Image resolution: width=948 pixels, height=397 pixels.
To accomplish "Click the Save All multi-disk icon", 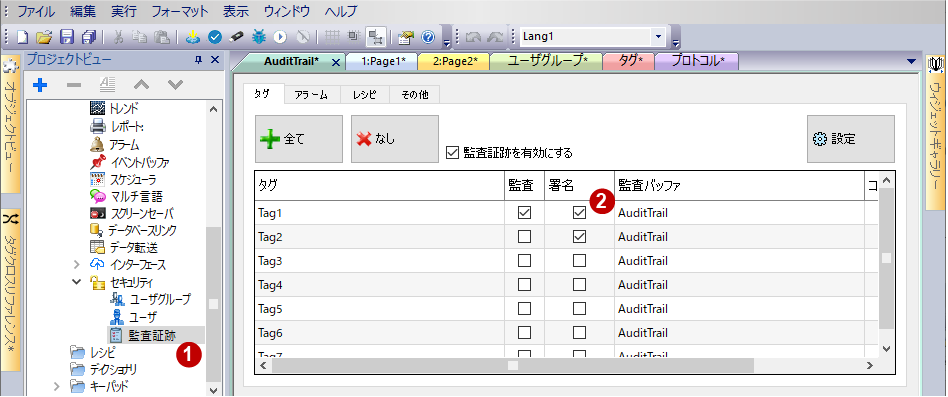I will (88, 37).
